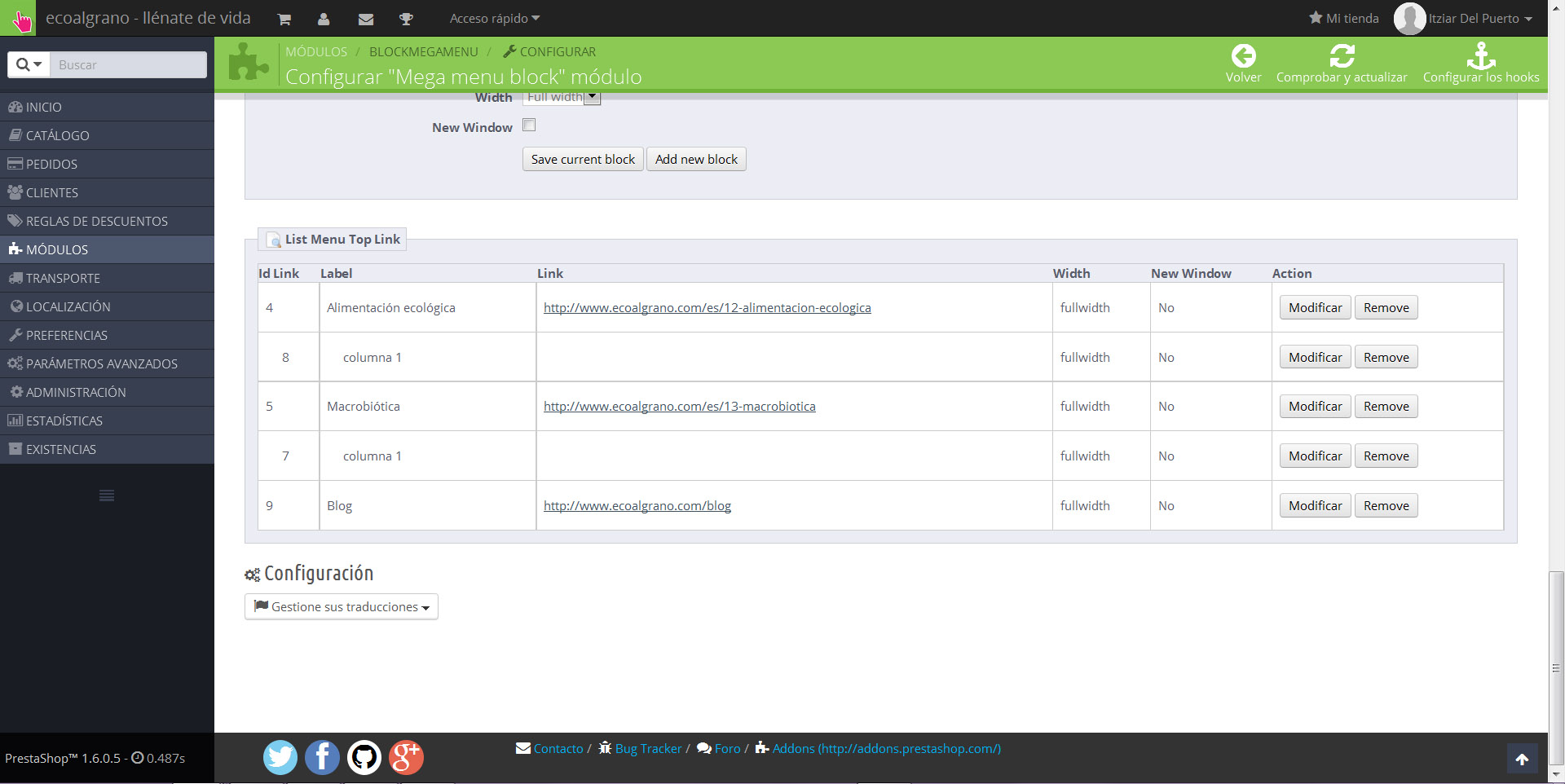The image size is (1565, 784).
Task: Click the scrollbar down arrow
Action: (1556, 774)
